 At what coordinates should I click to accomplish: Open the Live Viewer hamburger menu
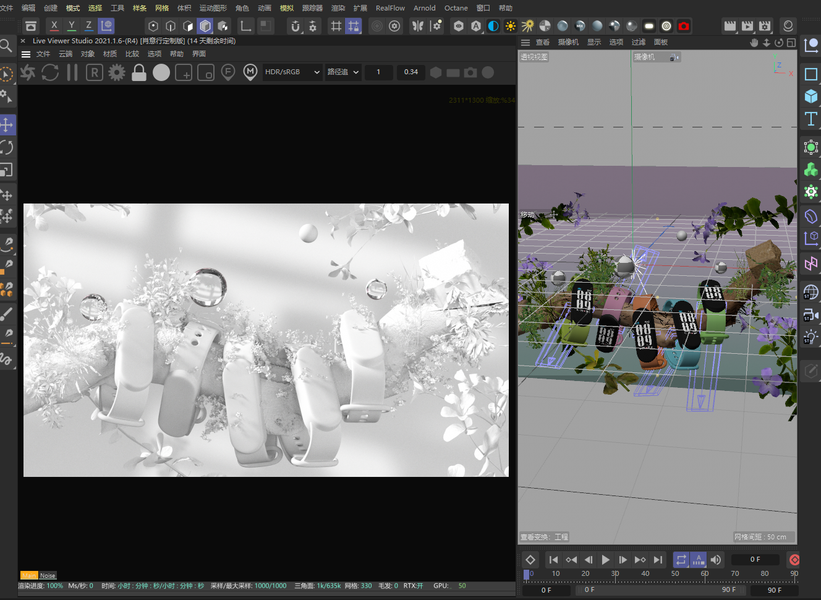26,54
